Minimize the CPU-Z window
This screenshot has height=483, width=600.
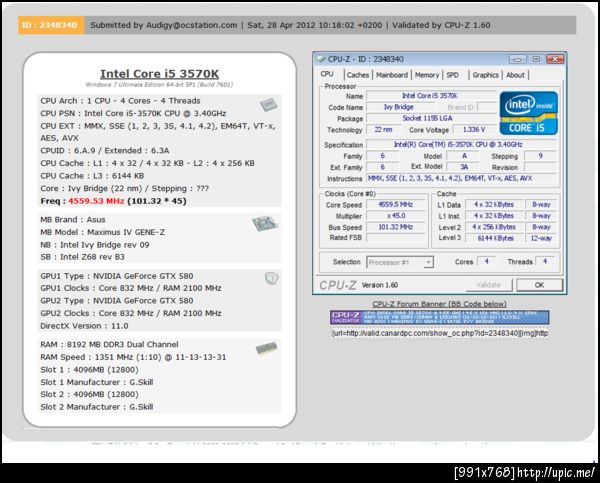pyautogui.click(x=517, y=59)
